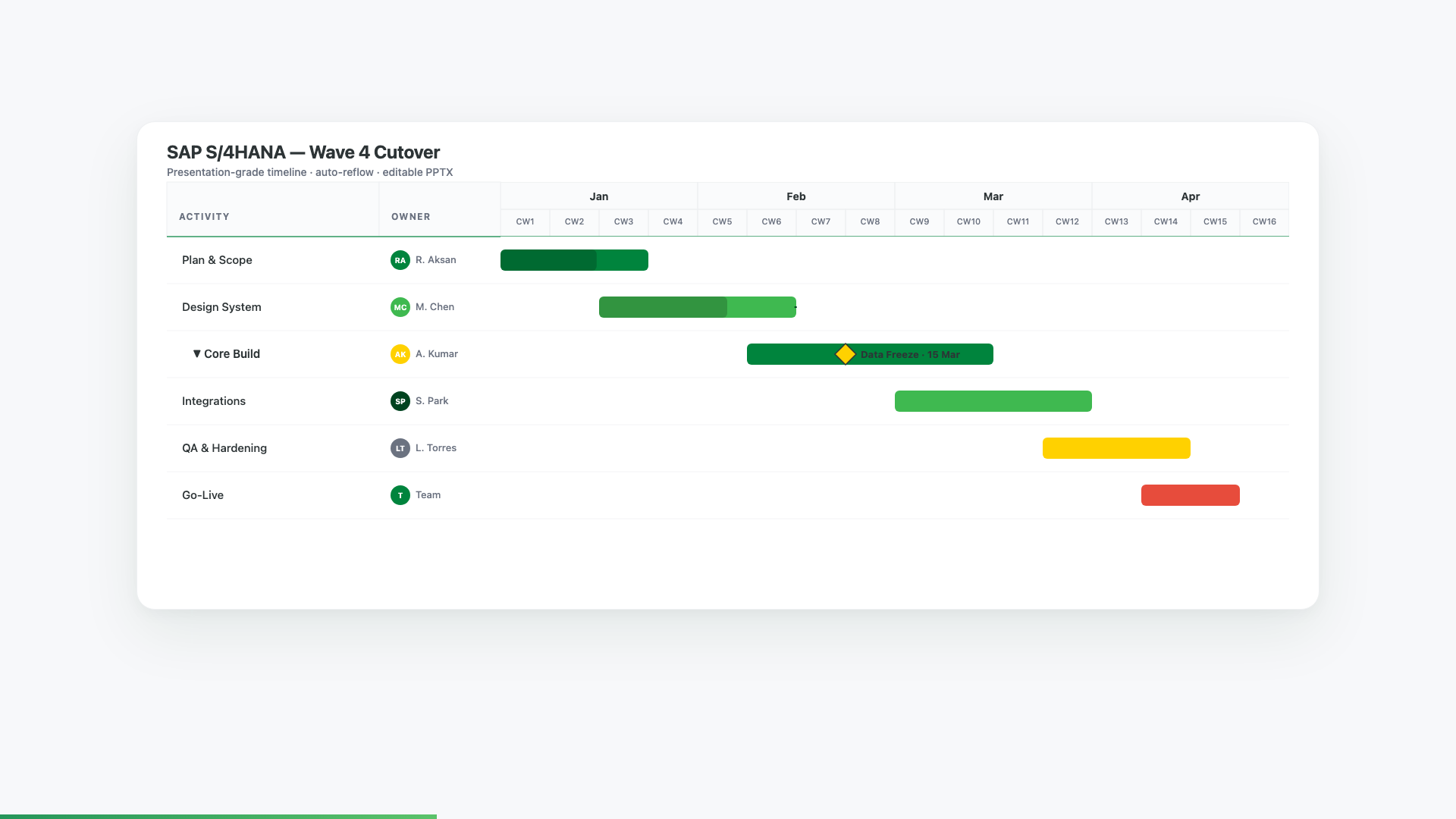Screen dimensions: 1456x819
Task: Click the CW16 week column header
Action: click(1264, 222)
